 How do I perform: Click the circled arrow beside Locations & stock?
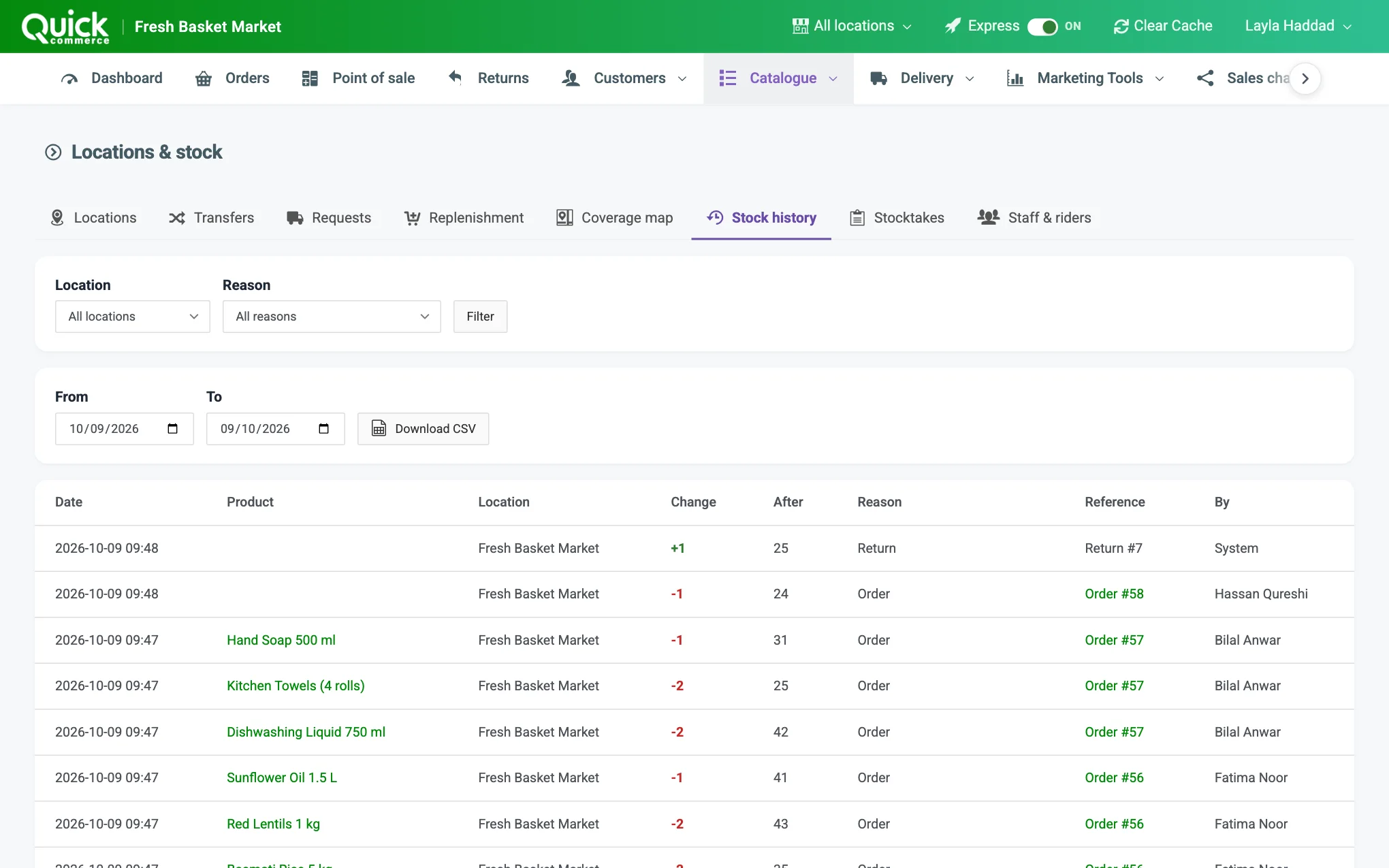pyautogui.click(x=53, y=152)
